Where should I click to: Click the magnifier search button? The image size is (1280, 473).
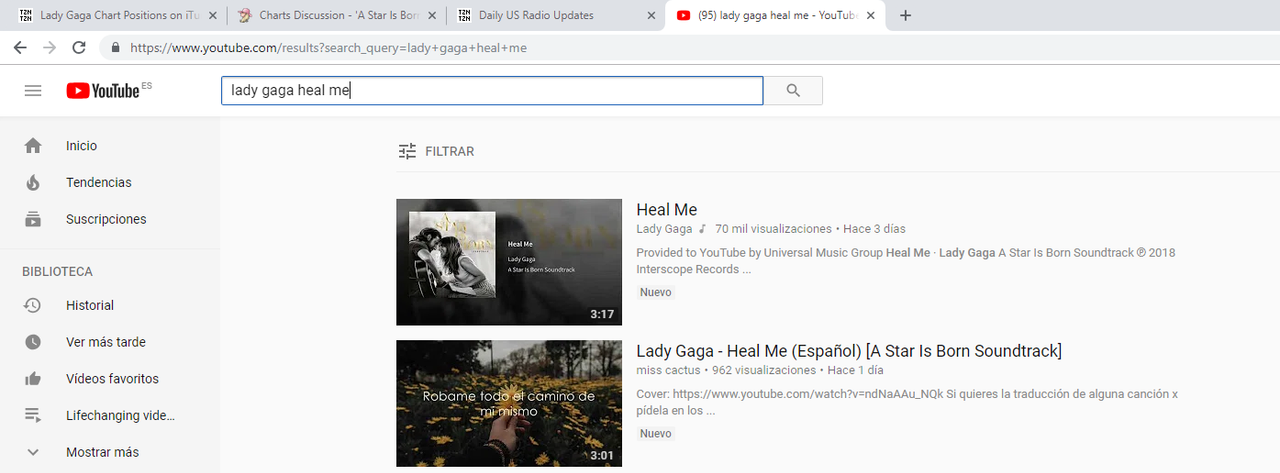click(x=793, y=91)
